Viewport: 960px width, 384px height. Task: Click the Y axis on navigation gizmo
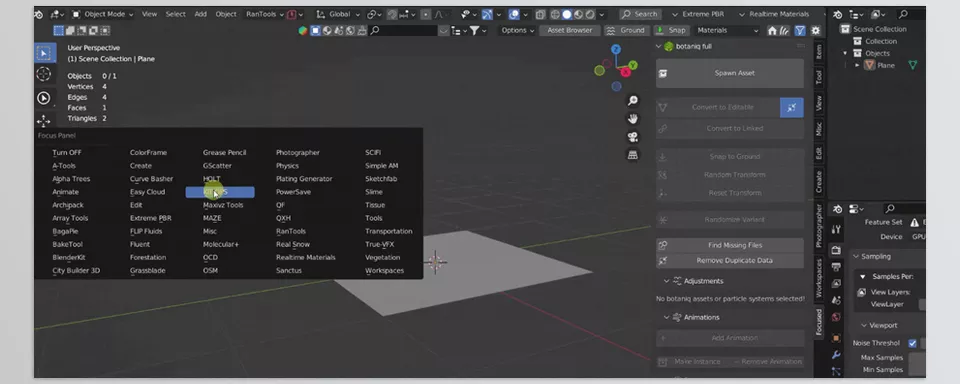point(632,65)
